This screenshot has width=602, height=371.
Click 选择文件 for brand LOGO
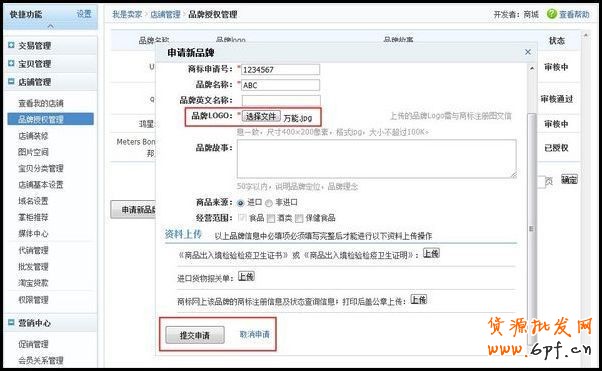[x=261, y=116]
